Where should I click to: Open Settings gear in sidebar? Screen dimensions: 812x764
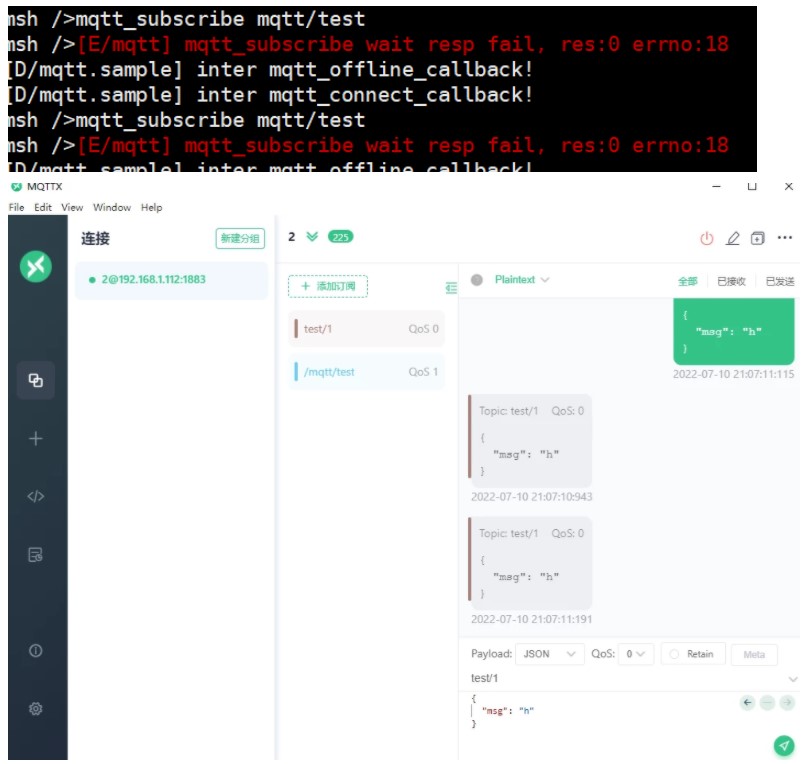click(x=36, y=709)
